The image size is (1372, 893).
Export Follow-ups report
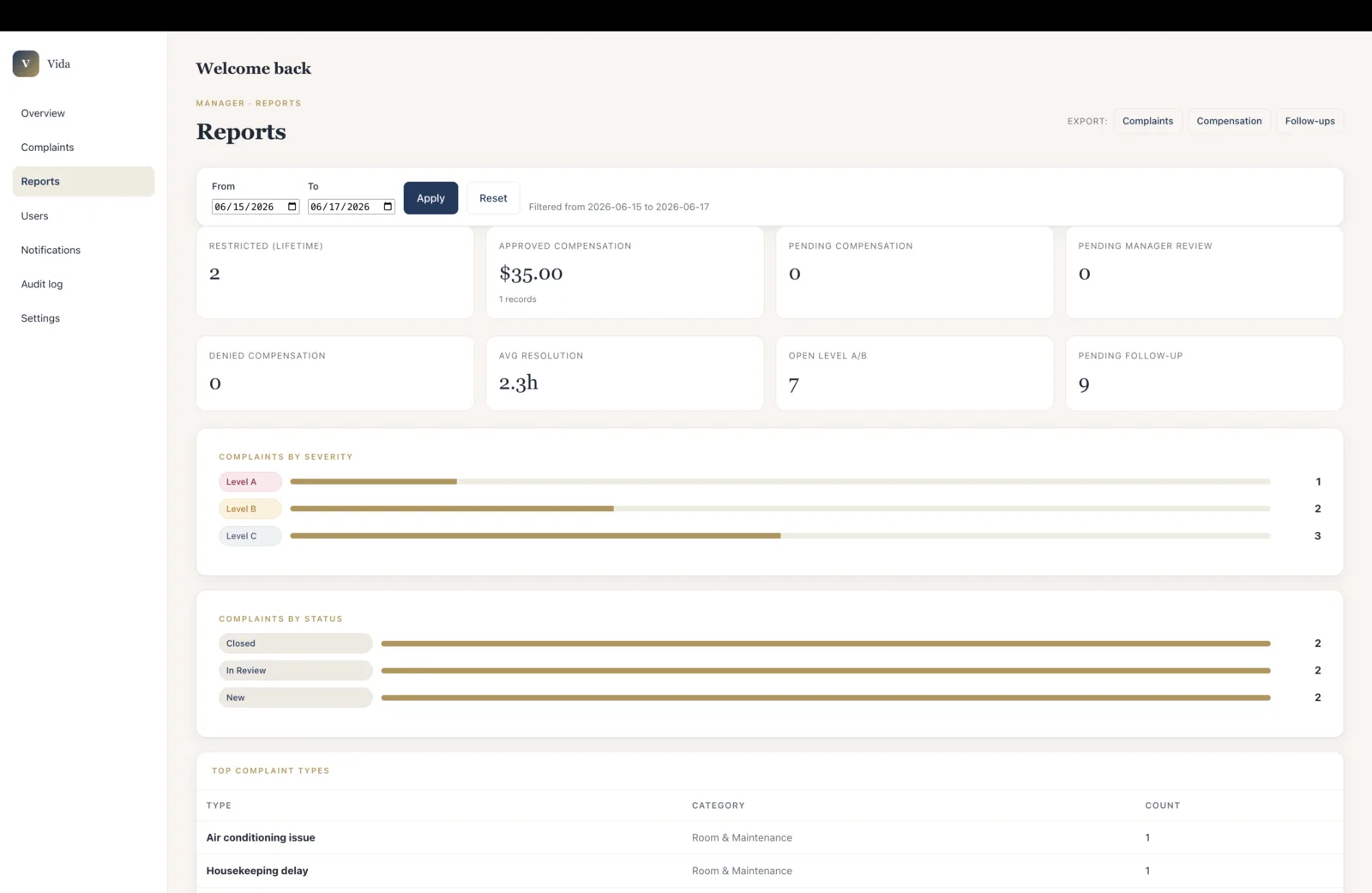[1309, 121]
